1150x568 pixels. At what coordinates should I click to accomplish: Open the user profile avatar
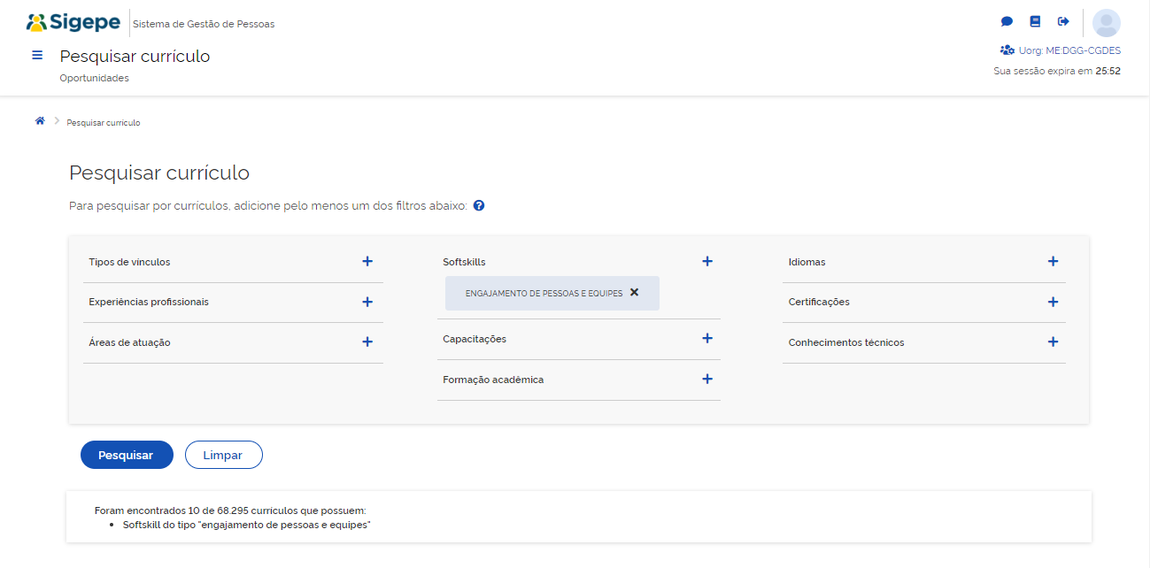tap(1106, 23)
